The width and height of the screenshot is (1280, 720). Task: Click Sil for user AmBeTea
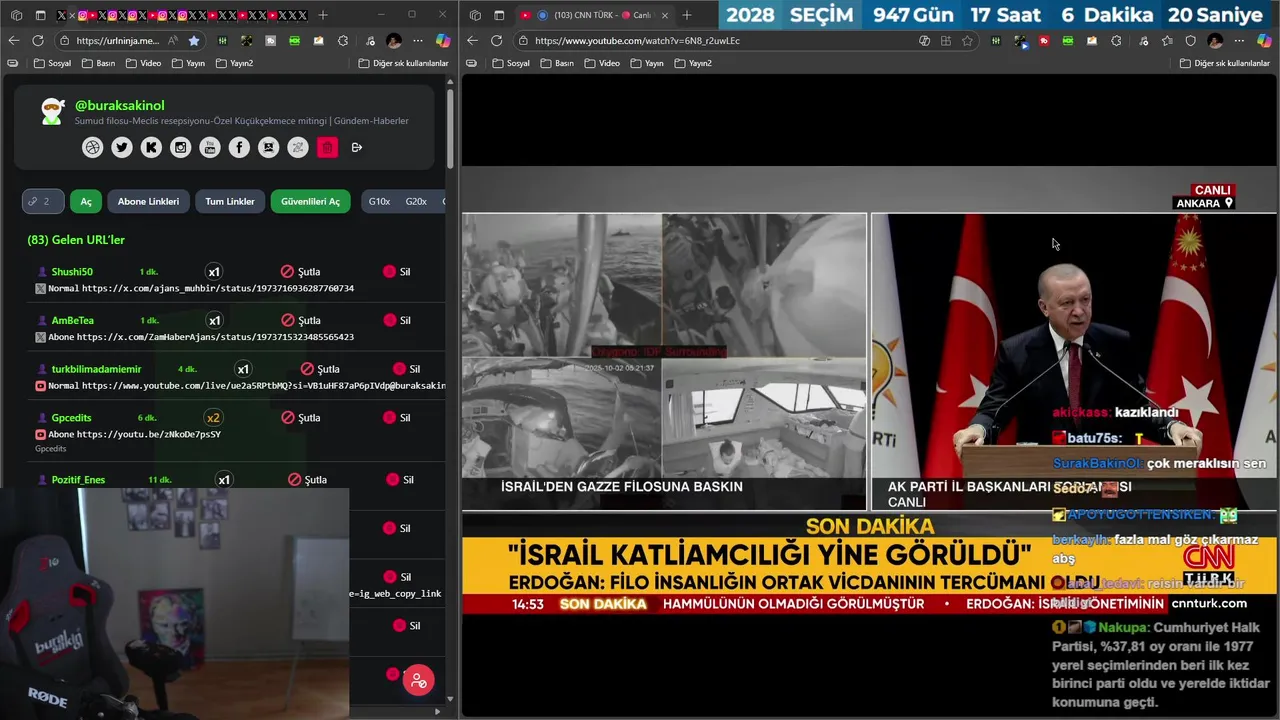click(x=397, y=320)
